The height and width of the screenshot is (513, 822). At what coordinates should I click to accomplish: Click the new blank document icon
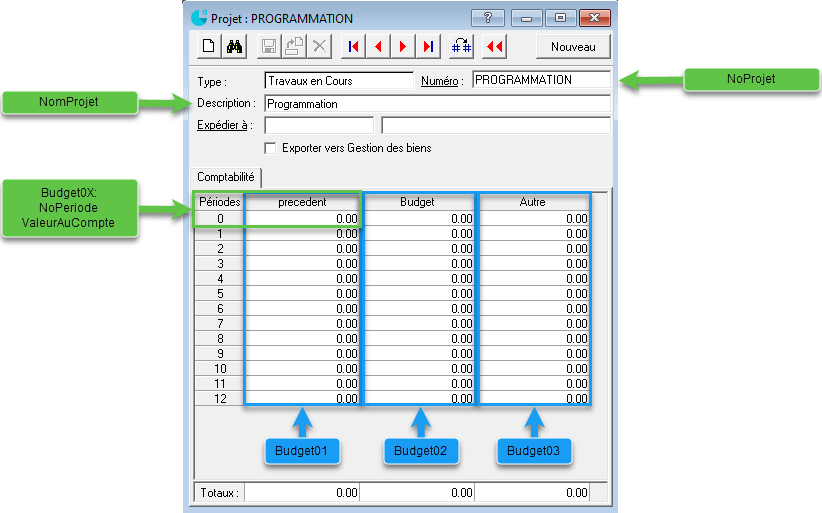[x=209, y=46]
